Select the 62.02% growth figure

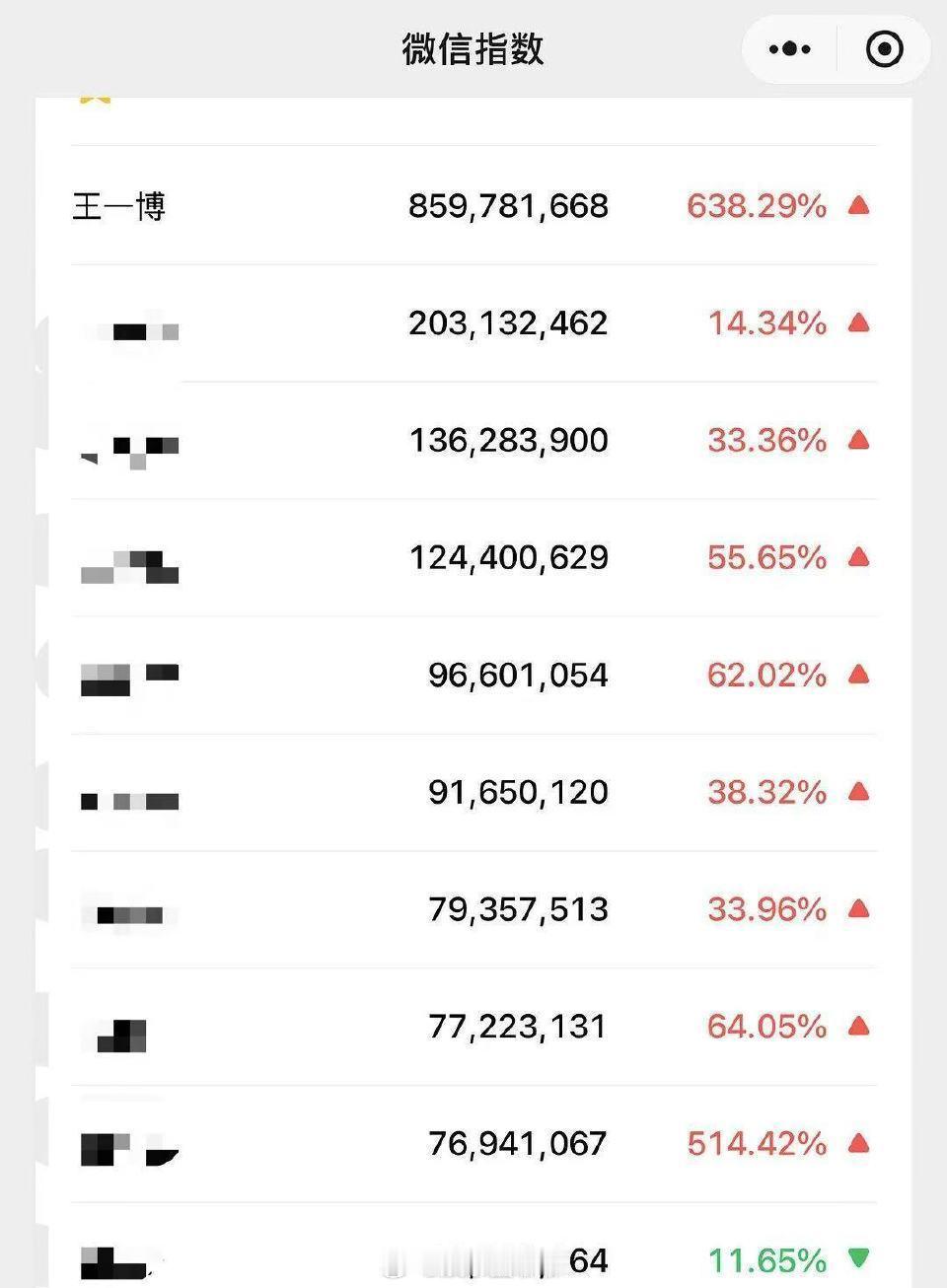tap(766, 675)
